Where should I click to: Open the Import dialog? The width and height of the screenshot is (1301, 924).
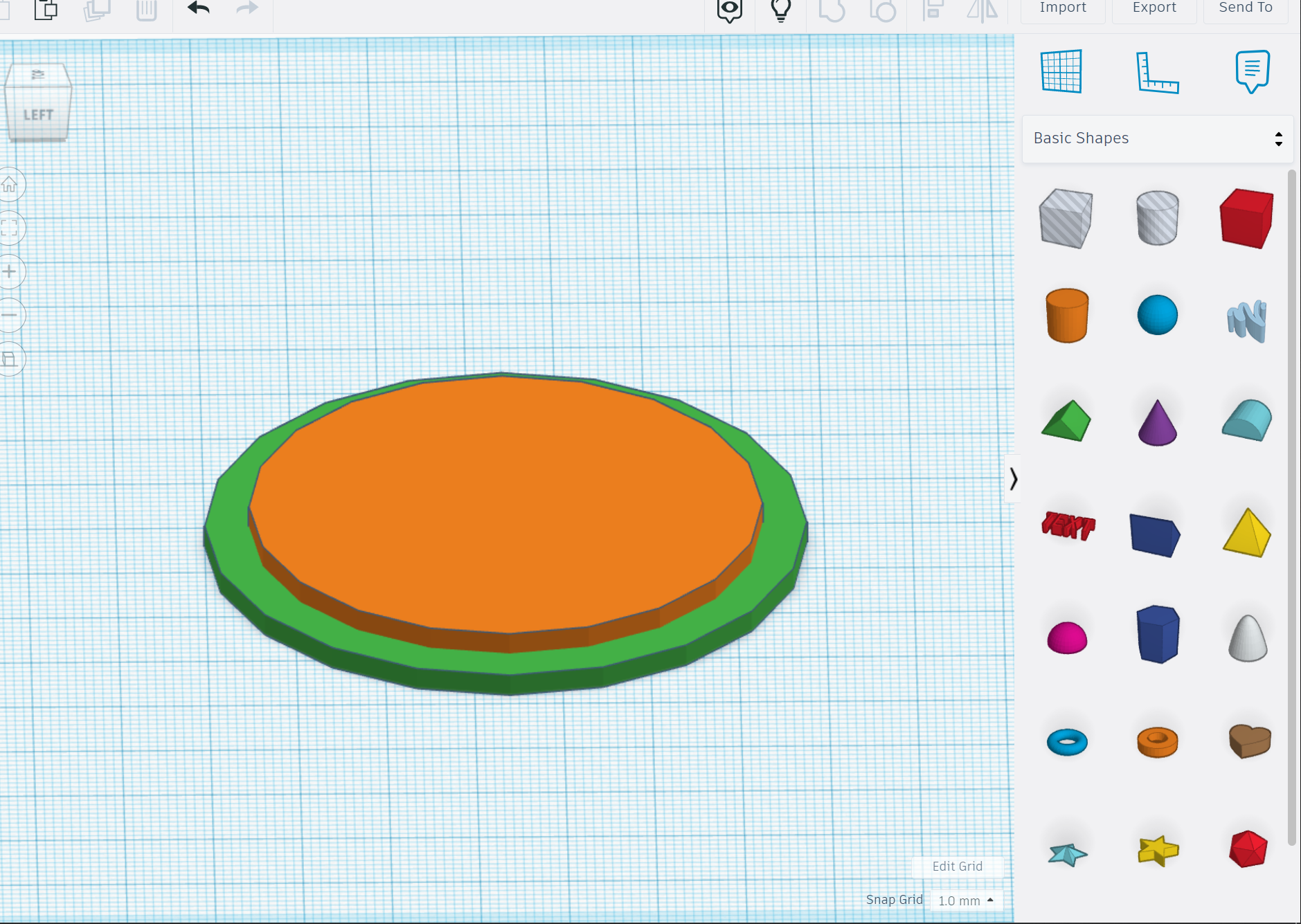1061,7
